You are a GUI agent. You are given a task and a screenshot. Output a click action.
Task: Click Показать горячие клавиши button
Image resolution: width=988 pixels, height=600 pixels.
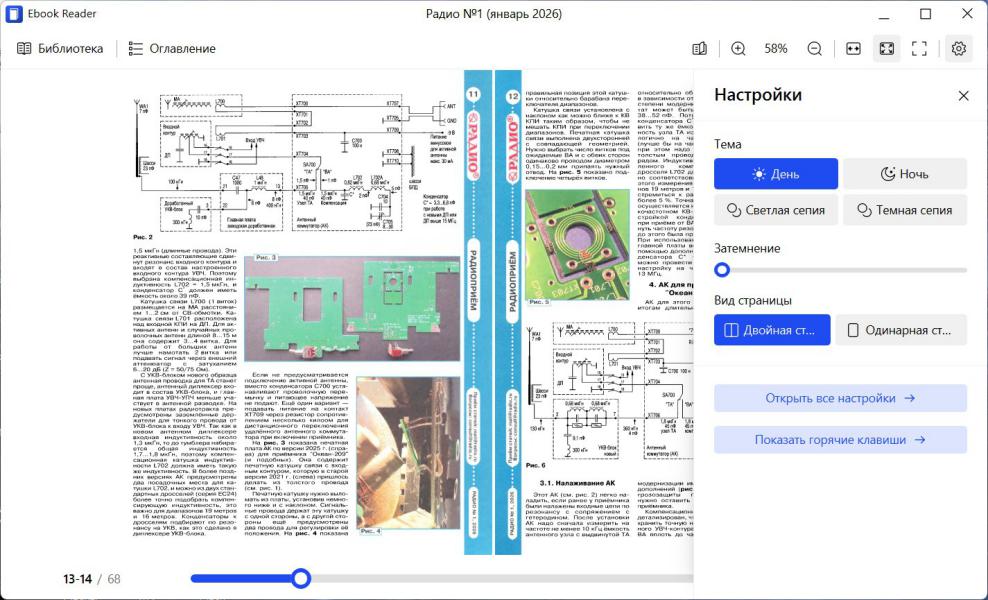click(840, 440)
